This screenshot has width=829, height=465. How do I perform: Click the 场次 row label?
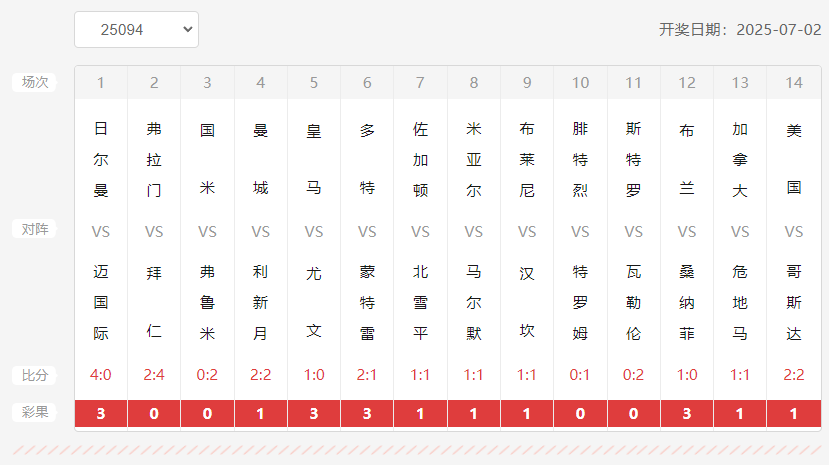[x=34, y=82]
